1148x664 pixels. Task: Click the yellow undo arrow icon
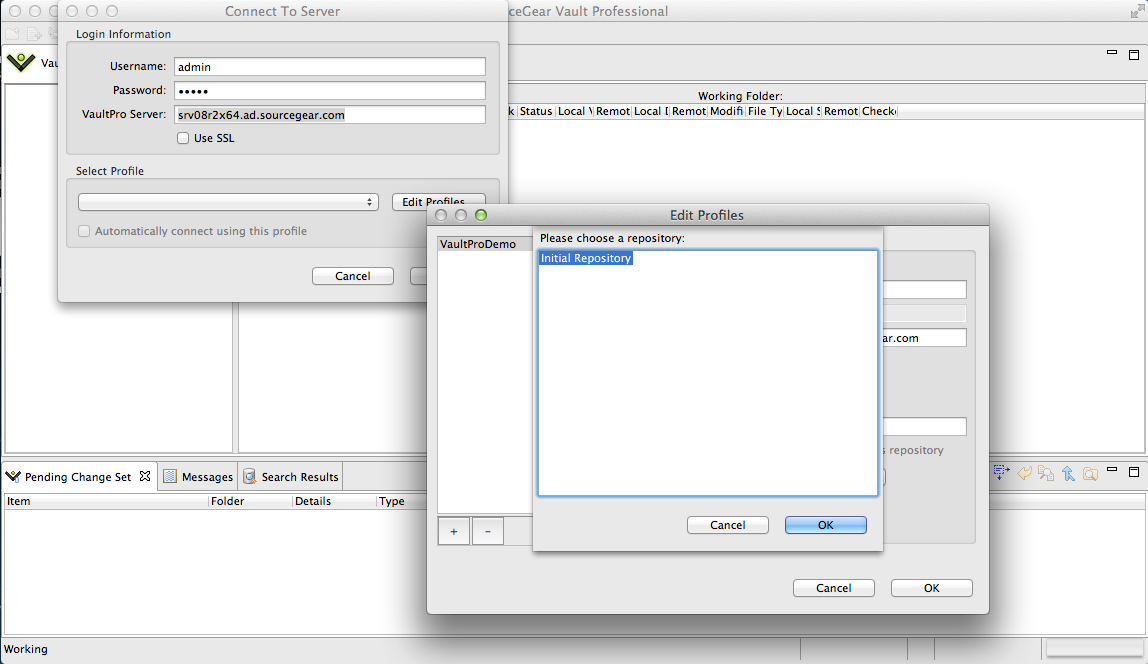[1024, 474]
